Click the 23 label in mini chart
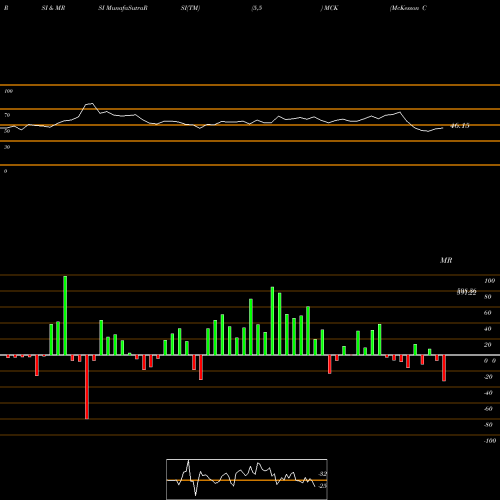Screen dimensions: 500x500 click(x=323, y=486)
